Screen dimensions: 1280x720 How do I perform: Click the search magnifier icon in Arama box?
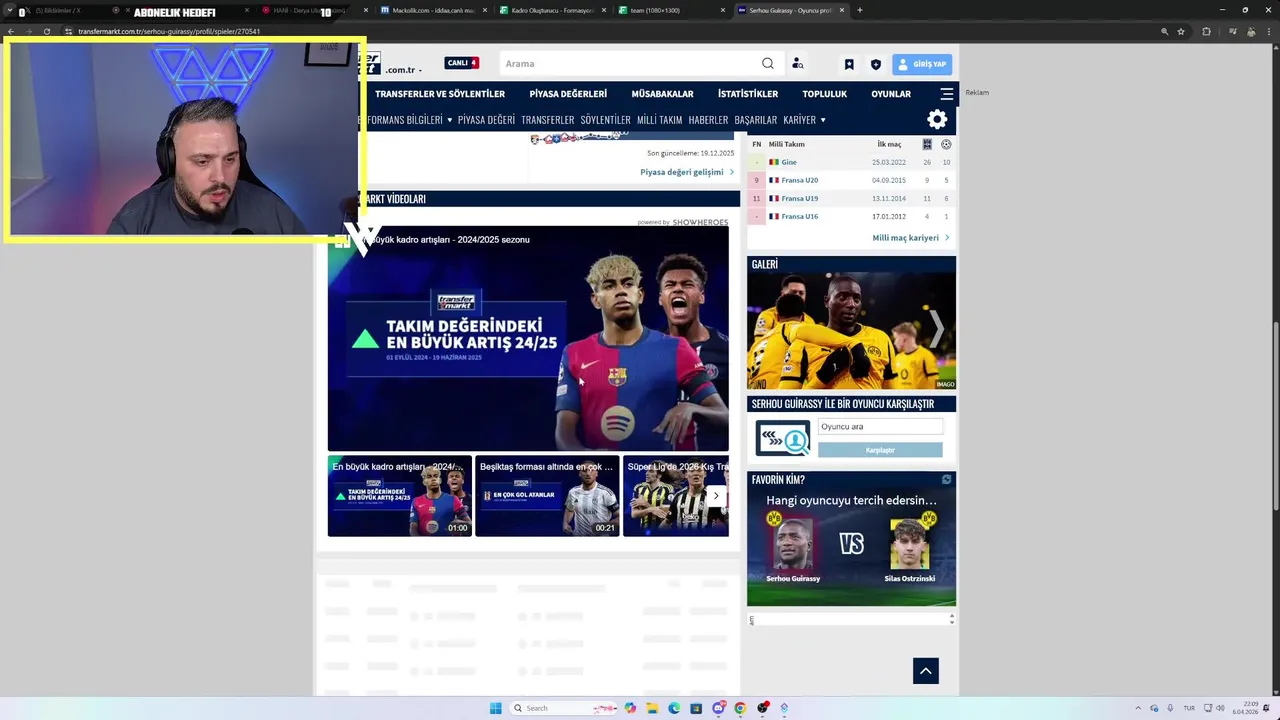pyautogui.click(x=768, y=63)
